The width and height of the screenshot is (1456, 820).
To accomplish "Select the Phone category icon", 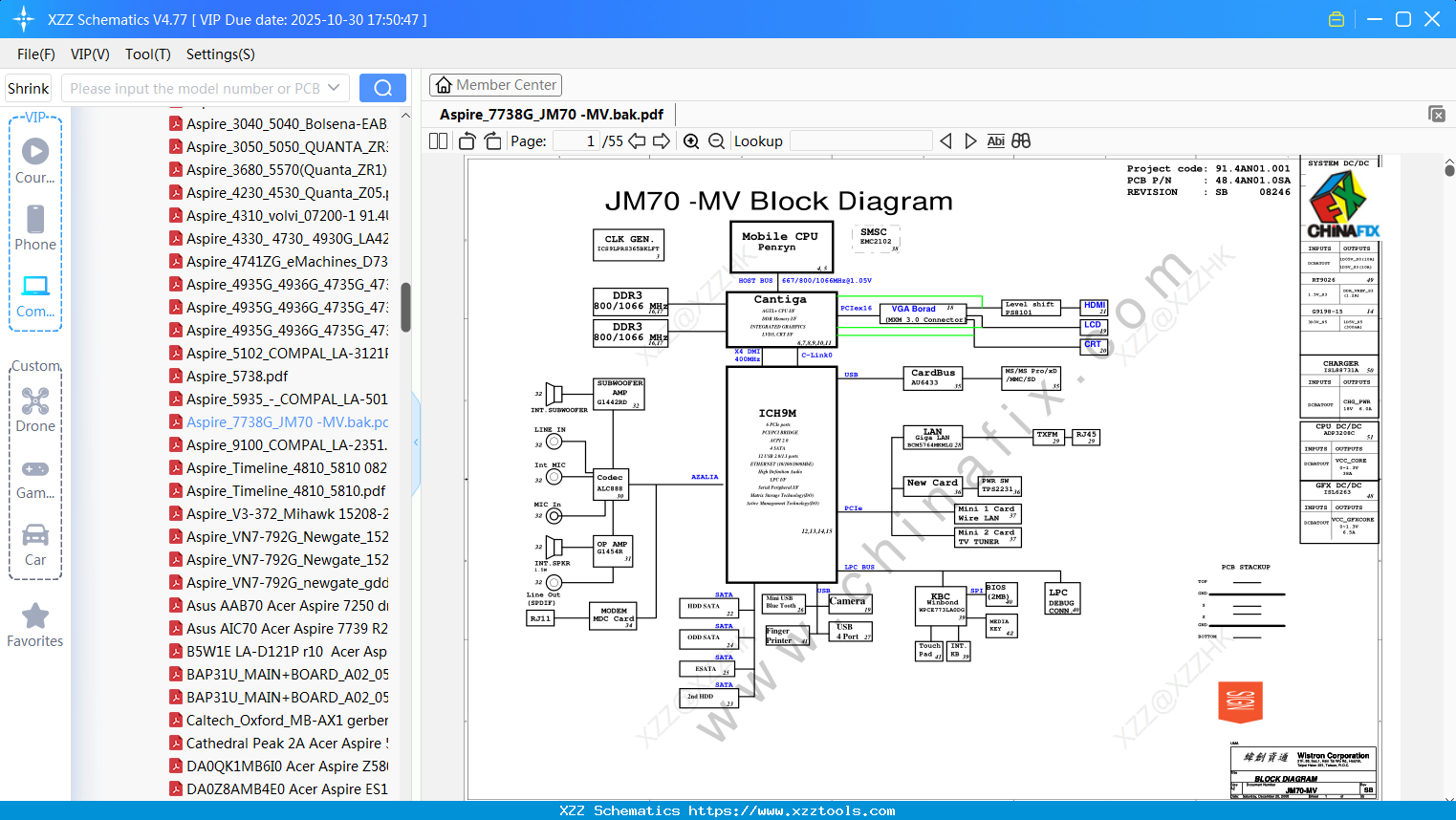I will click(x=35, y=227).
